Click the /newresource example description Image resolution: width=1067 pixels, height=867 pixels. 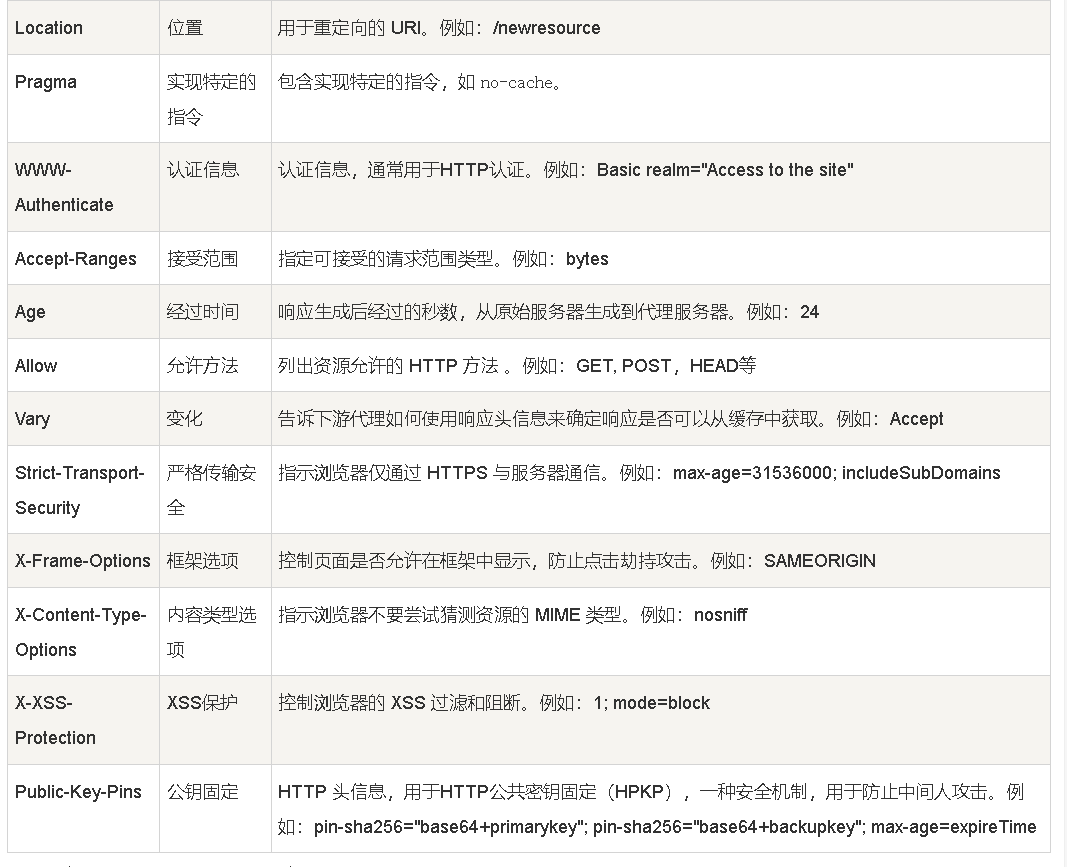[x=439, y=28]
